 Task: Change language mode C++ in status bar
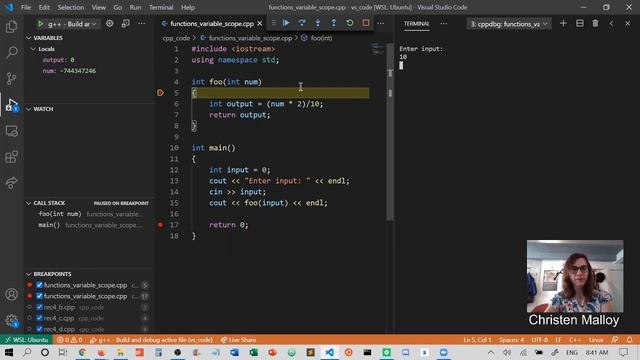[x=575, y=340]
